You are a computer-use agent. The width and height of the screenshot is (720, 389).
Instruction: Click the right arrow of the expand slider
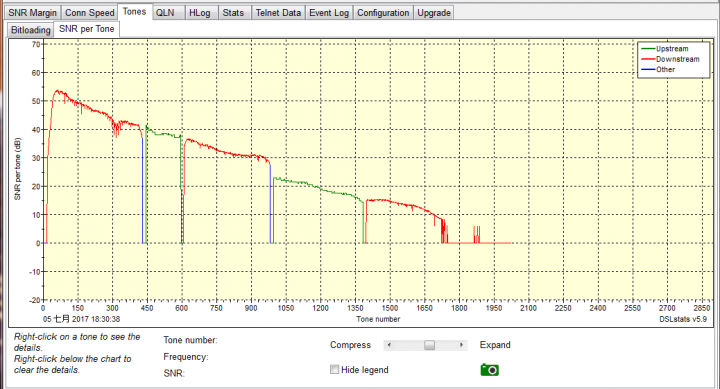[461, 345]
